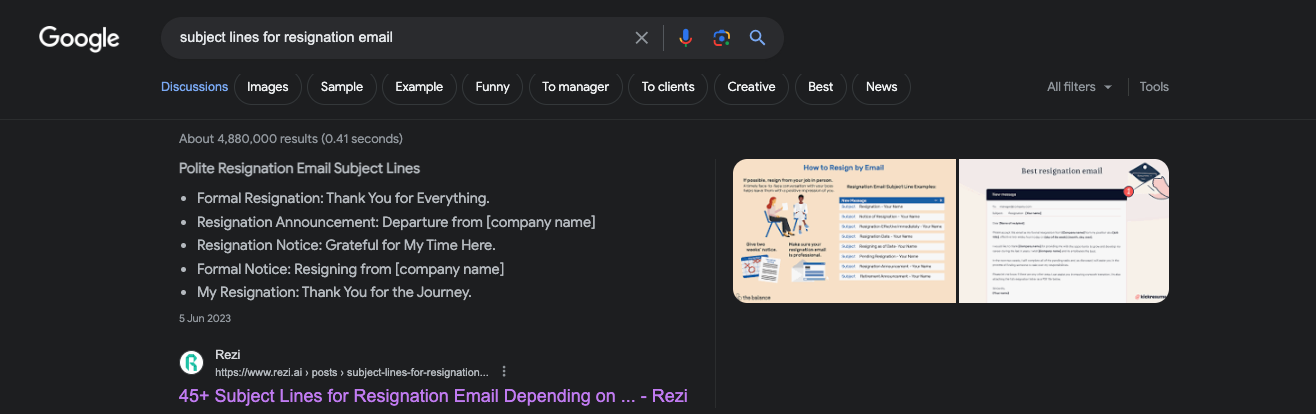The image size is (1316, 414).
Task: Select the To clients filter chip
Action: pyautogui.click(x=668, y=87)
